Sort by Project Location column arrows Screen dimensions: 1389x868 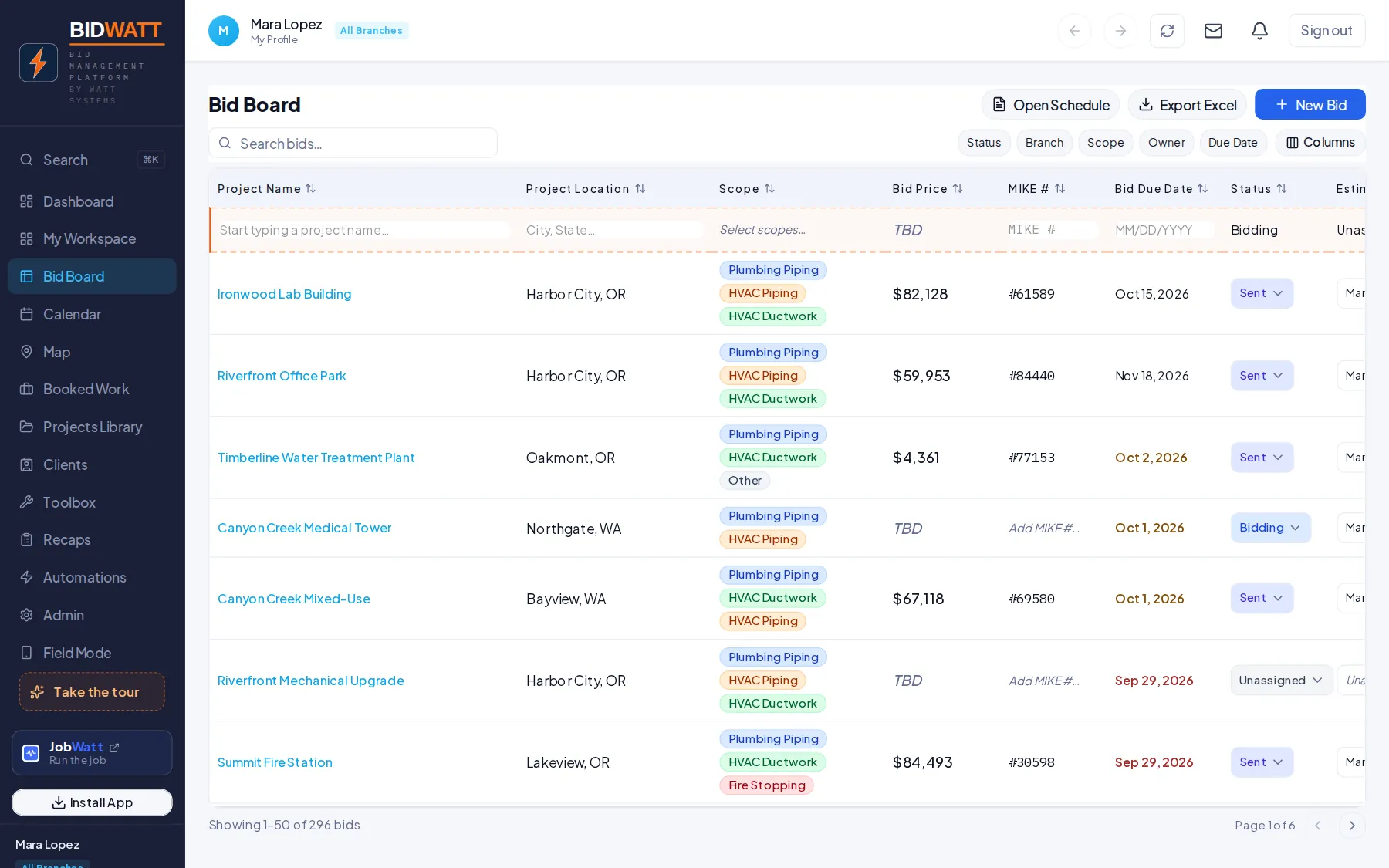640,188
